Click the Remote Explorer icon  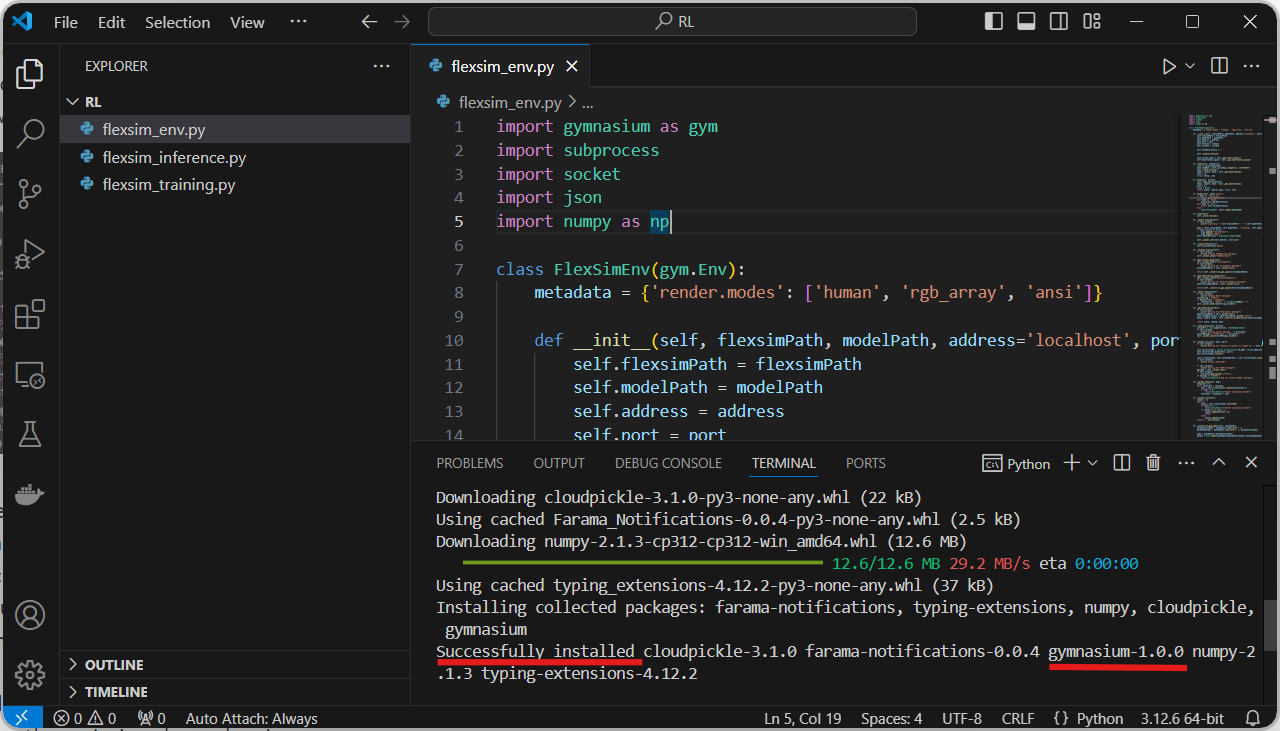coord(30,375)
